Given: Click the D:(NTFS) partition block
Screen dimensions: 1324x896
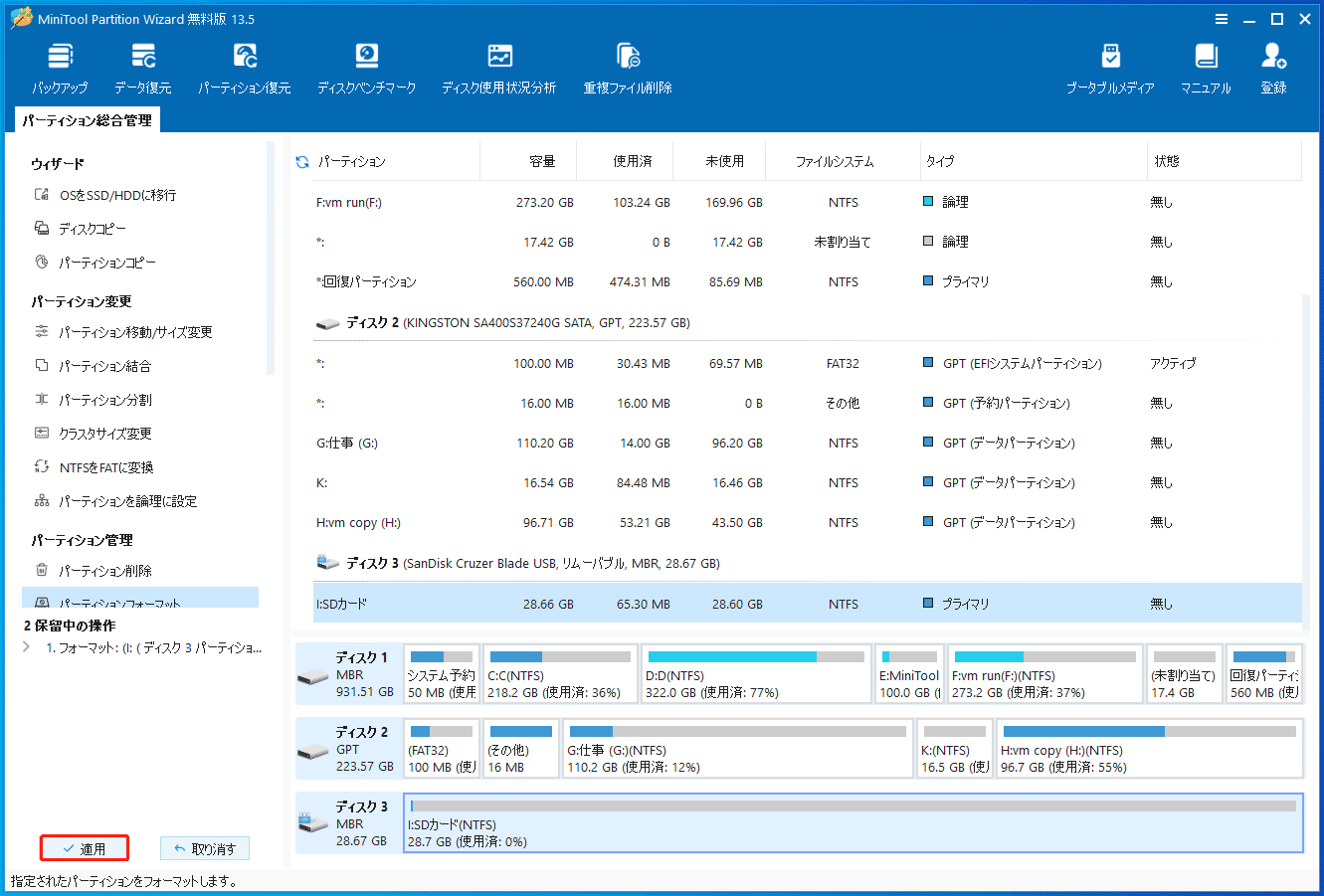Looking at the screenshot, I should 756,673.
